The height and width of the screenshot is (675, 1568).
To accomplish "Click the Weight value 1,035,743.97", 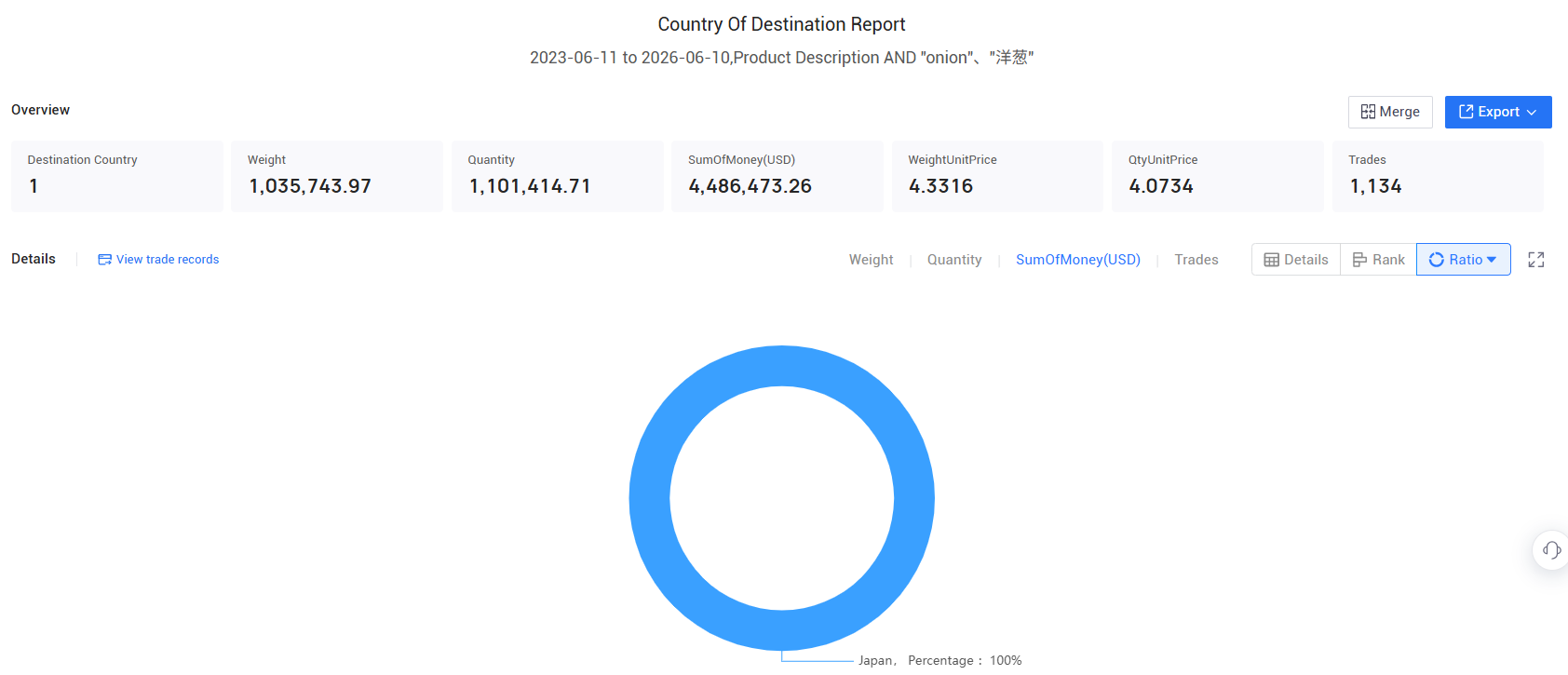I will 310,186.
